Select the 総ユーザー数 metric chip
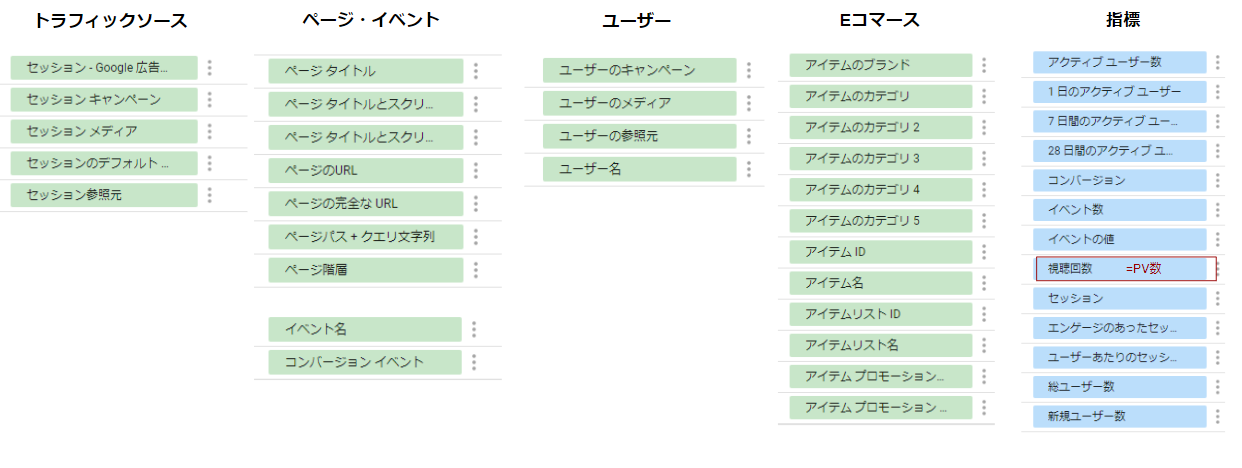The height and width of the screenshot is (468, 1242). tap(1119, 386)
